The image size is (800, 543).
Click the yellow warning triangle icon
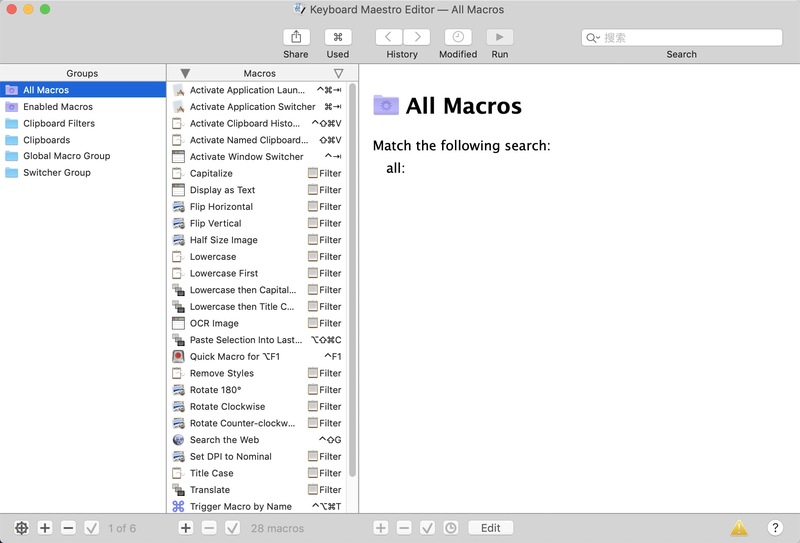[739, 528]
